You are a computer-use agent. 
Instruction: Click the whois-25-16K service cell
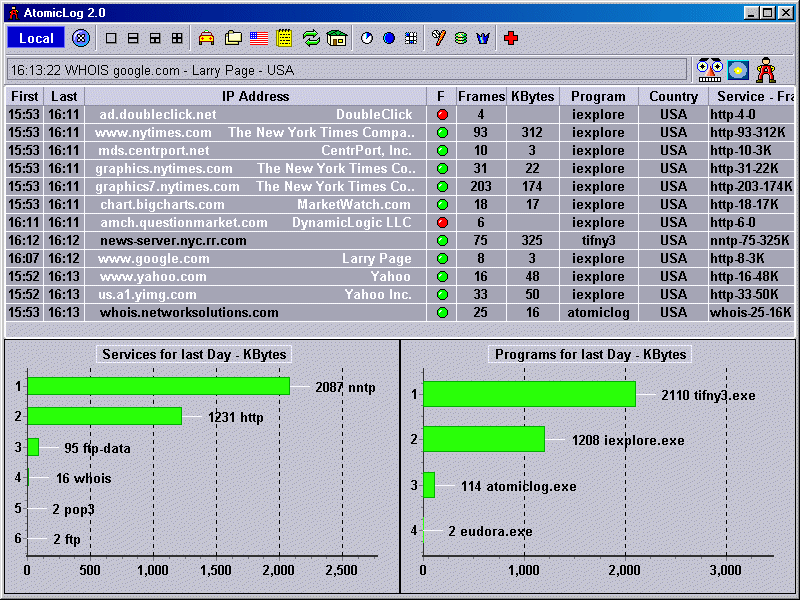pyautogui.click(x=751, y=312)
